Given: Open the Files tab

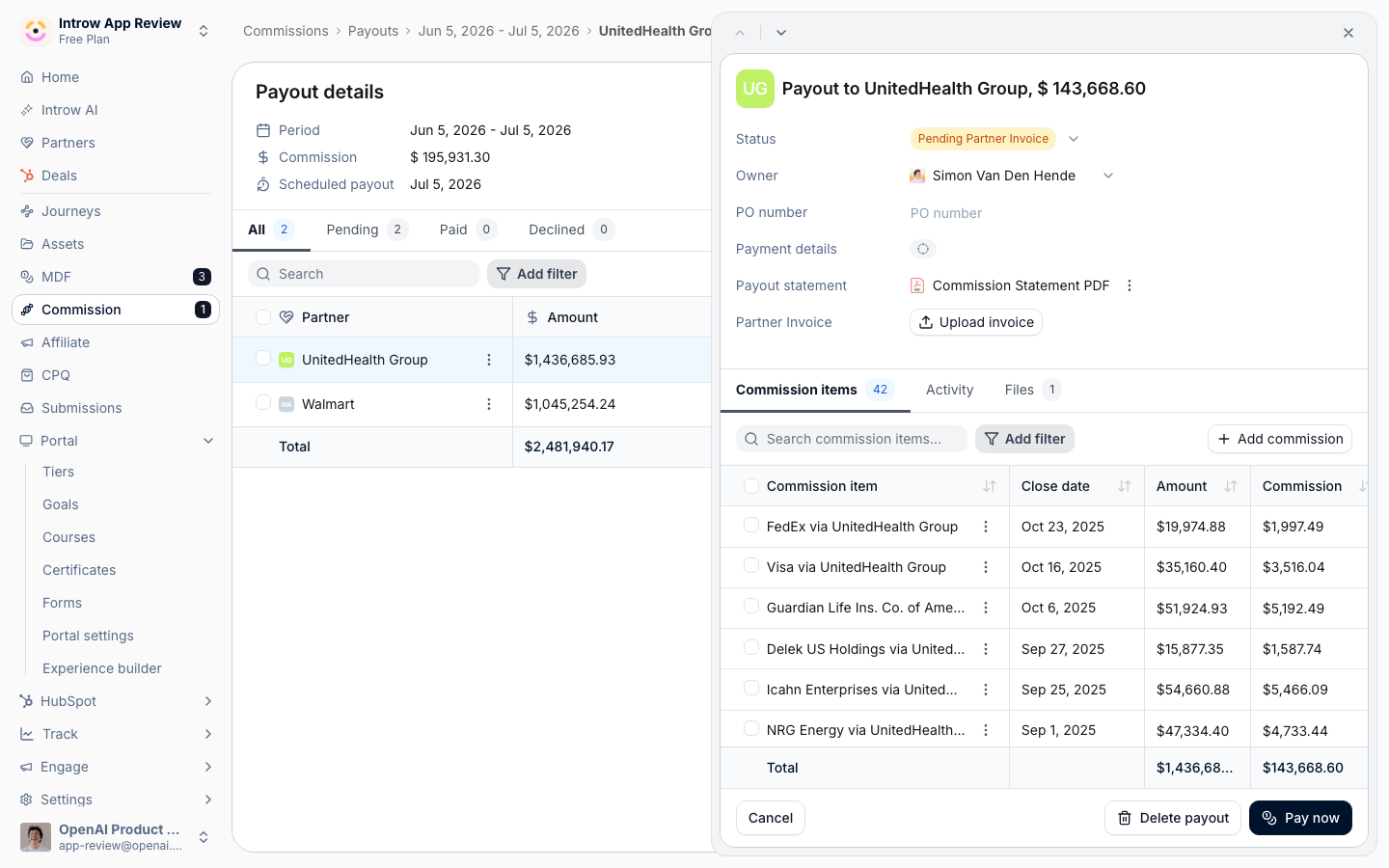Looking at the screenshot, I should [x=1032, y=390].
